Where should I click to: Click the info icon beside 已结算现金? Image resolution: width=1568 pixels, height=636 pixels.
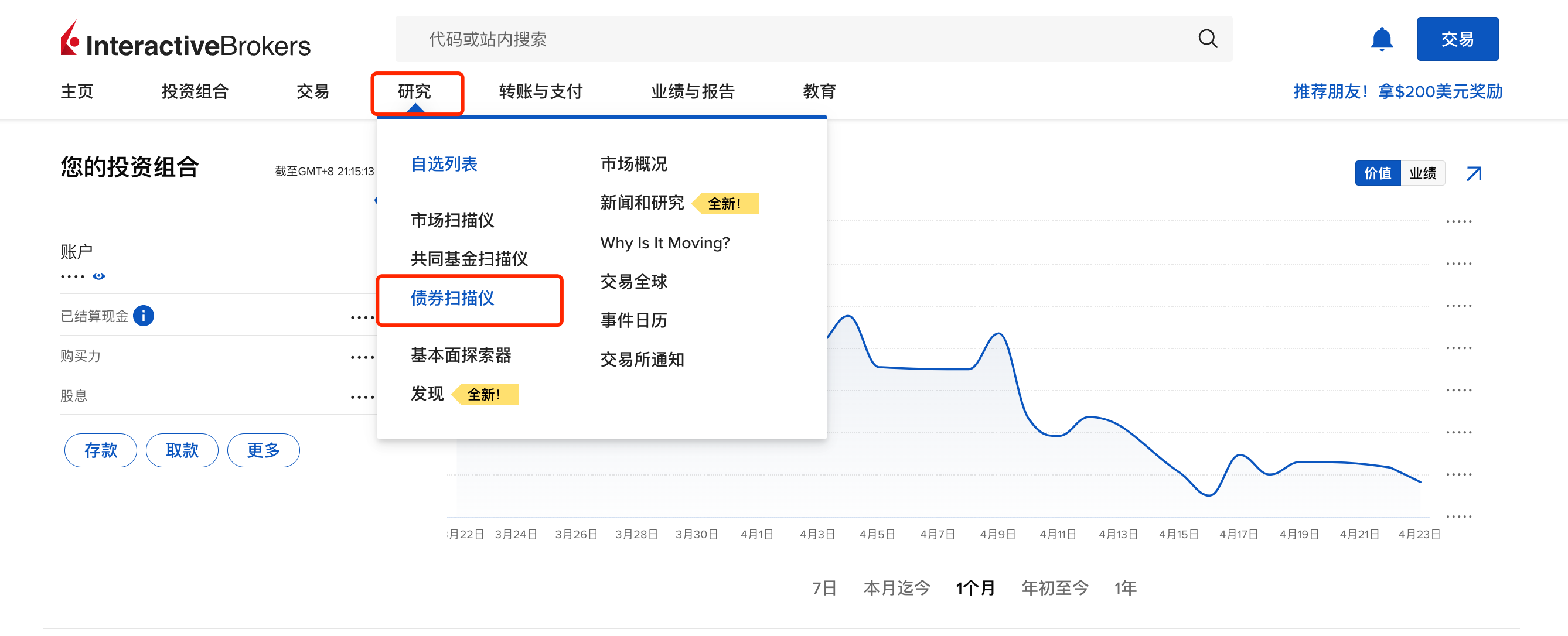coord(144,315)
